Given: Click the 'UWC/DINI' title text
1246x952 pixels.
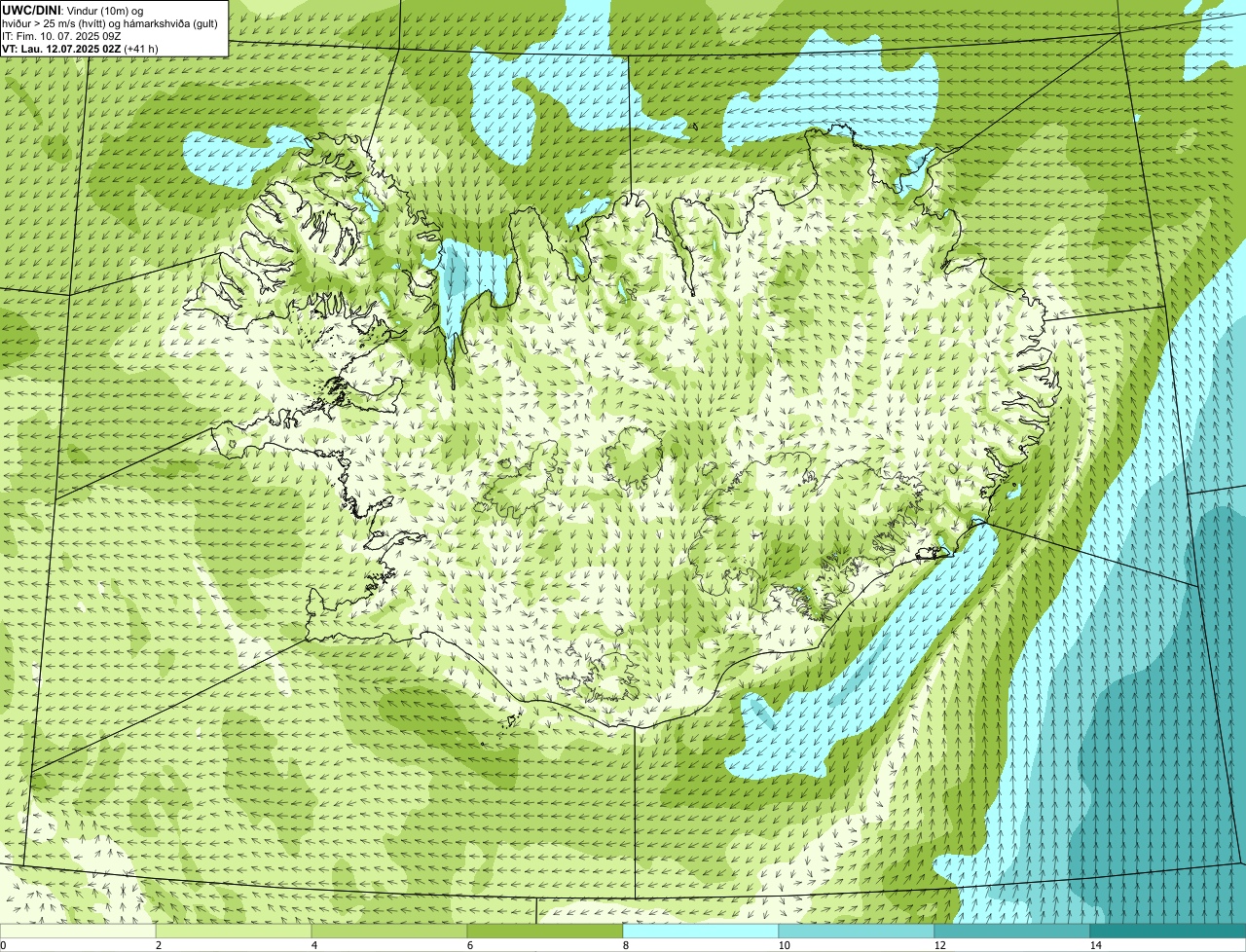Looking at the screenshot, I should [x=31, y=10].
